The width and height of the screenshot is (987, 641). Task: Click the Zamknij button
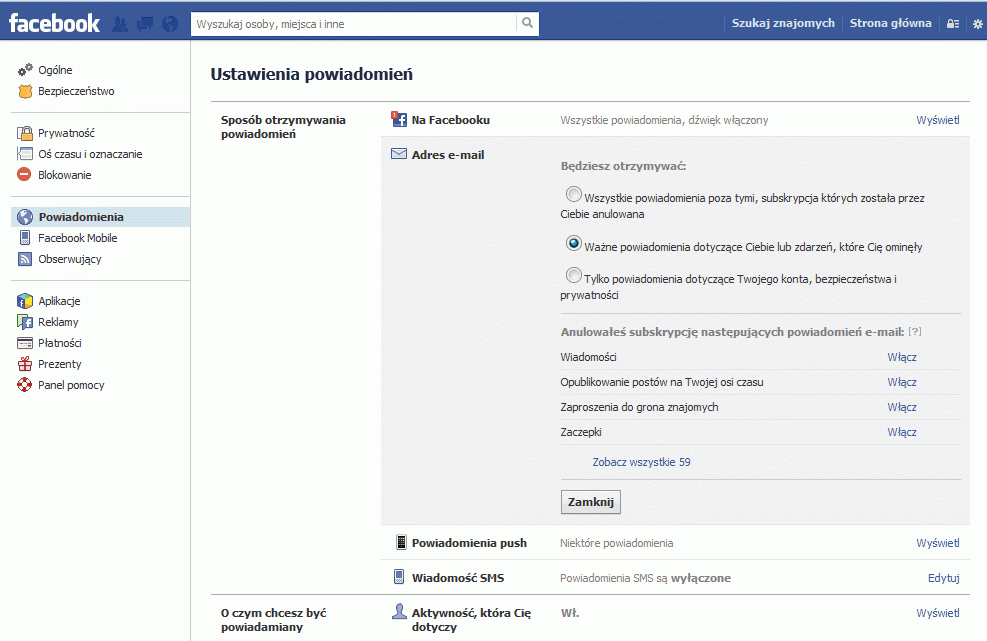tap(590, 502)
